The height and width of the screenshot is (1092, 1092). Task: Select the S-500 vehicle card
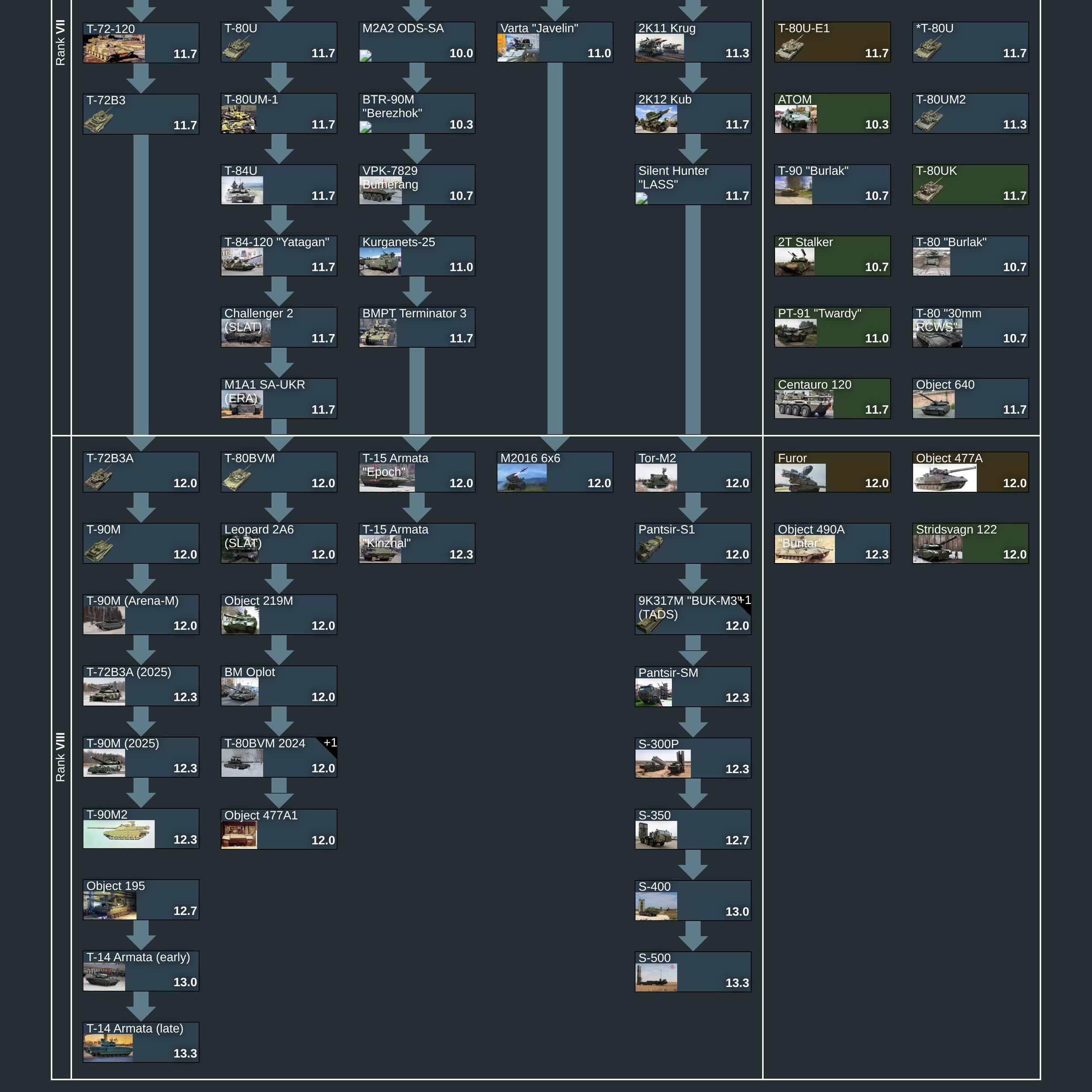click(692, 971)
